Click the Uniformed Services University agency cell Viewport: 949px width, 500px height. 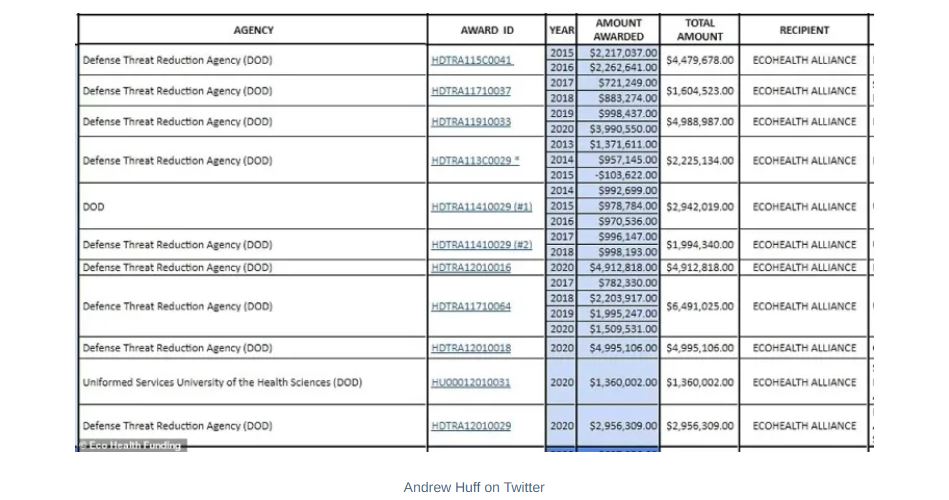pyautogui.click(x=222, y=383)
